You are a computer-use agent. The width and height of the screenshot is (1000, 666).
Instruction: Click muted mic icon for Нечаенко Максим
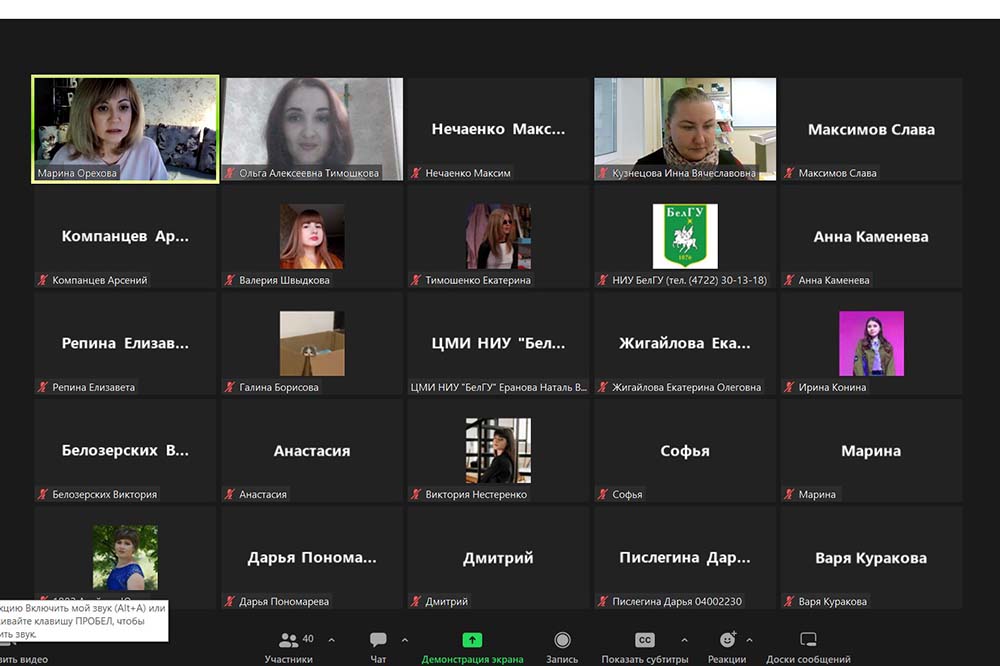416,173
